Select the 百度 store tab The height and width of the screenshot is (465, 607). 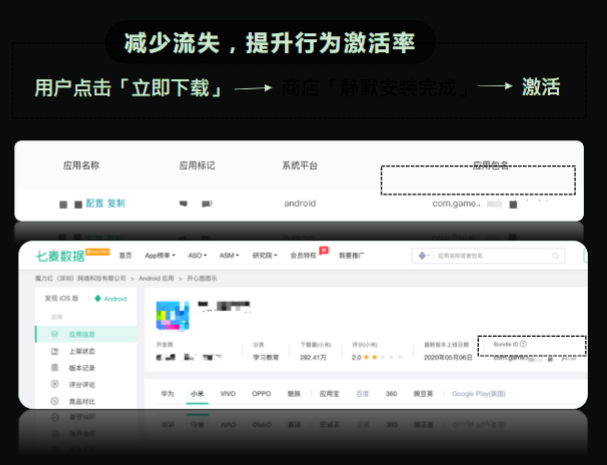tap(362, 394)
